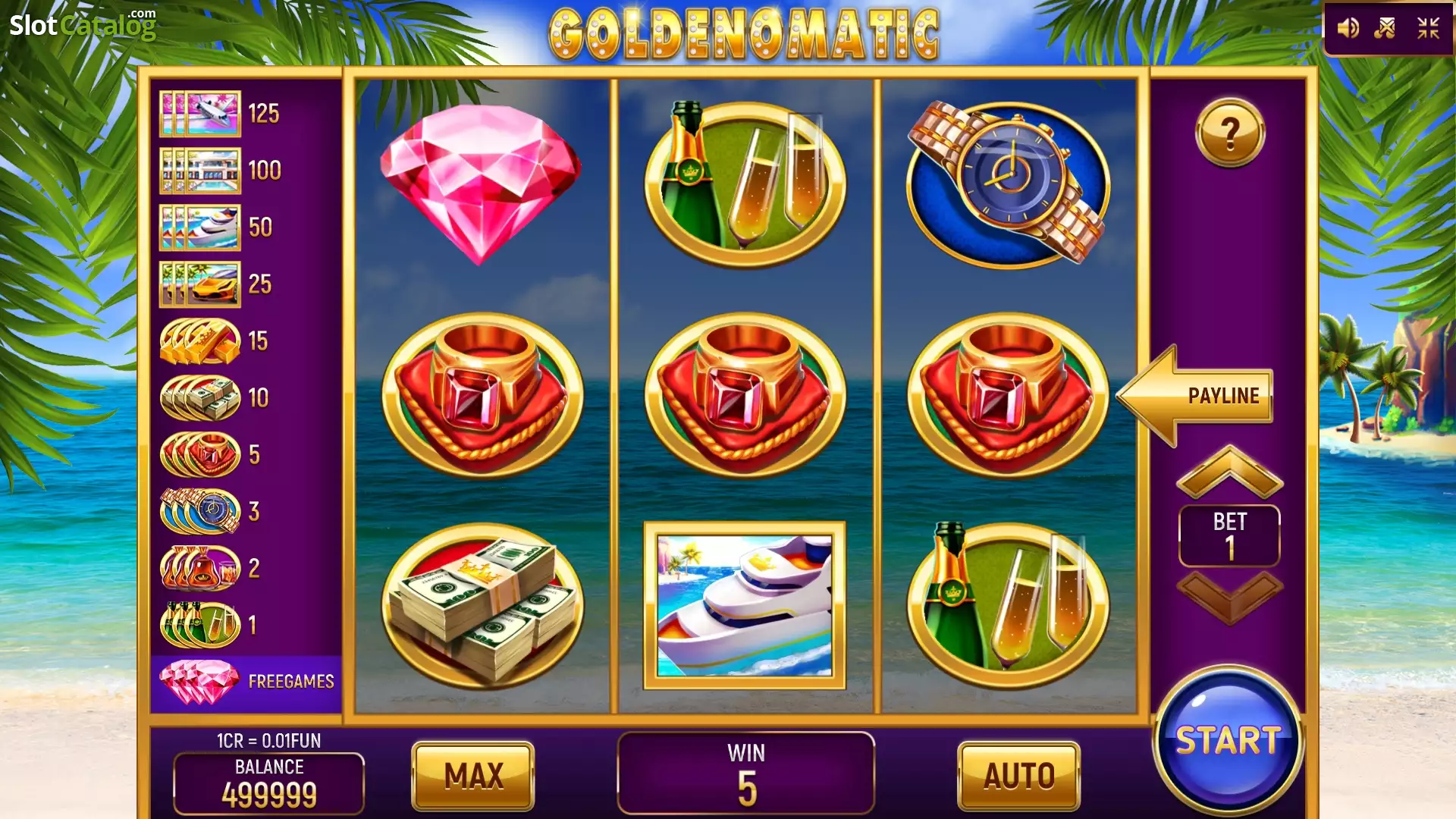This screenshot has width=1456, height=819.
Task: Click the BALANCE display field
Action: 269,783
